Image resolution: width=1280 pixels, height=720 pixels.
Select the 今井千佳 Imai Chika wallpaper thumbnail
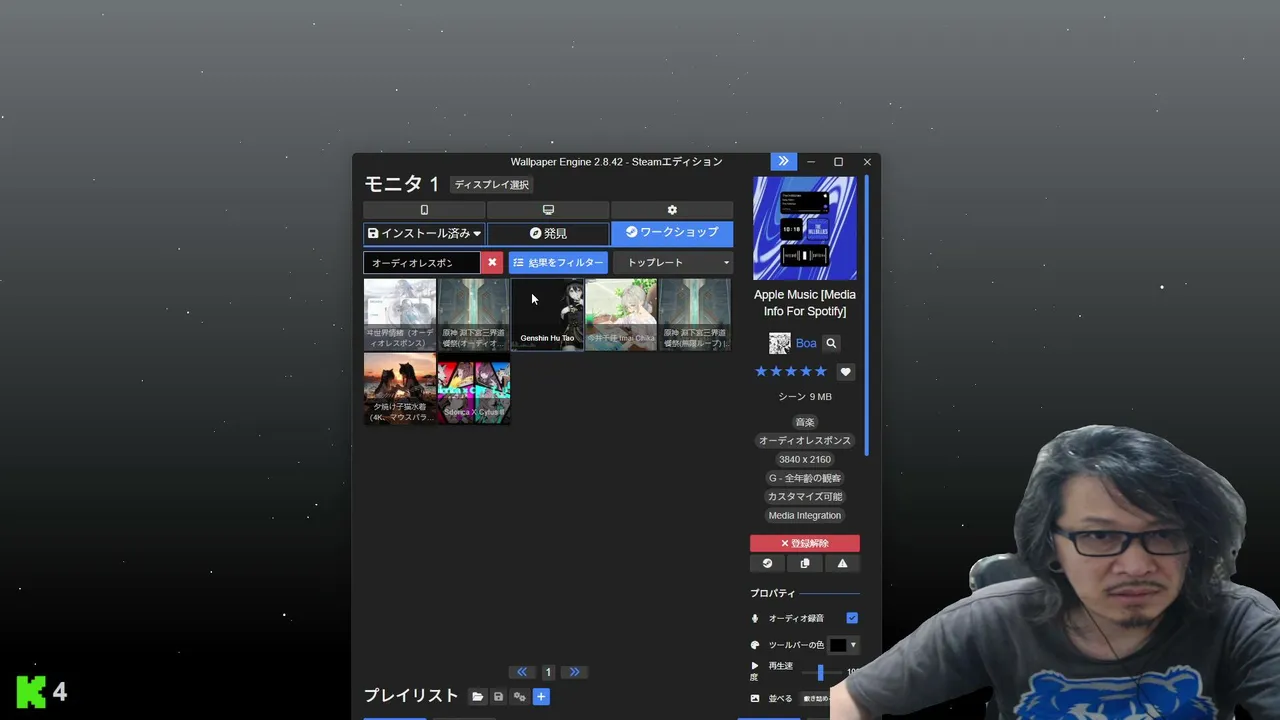(621, 314)
